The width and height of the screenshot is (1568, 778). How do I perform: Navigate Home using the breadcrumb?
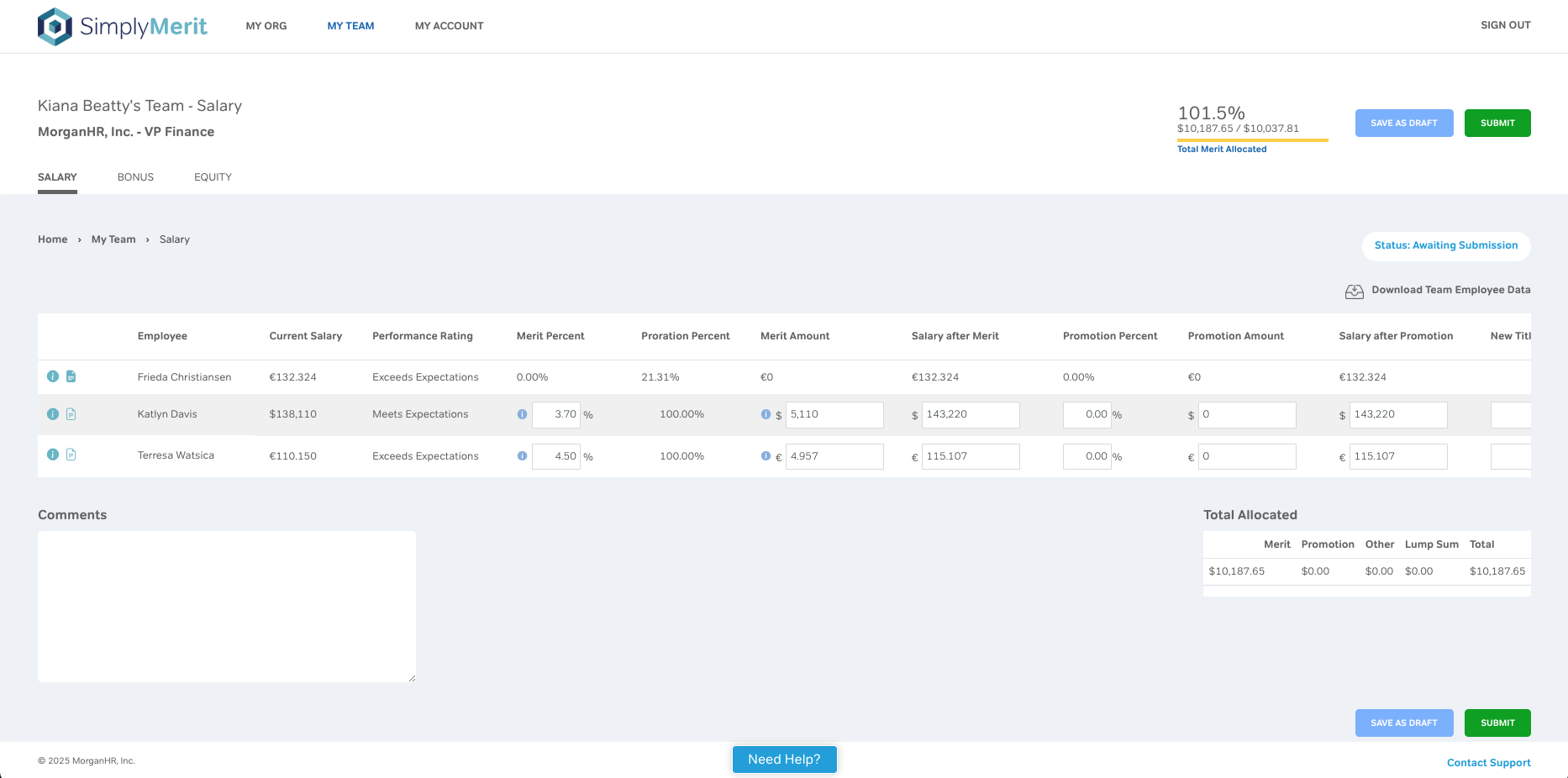(52, 239)
